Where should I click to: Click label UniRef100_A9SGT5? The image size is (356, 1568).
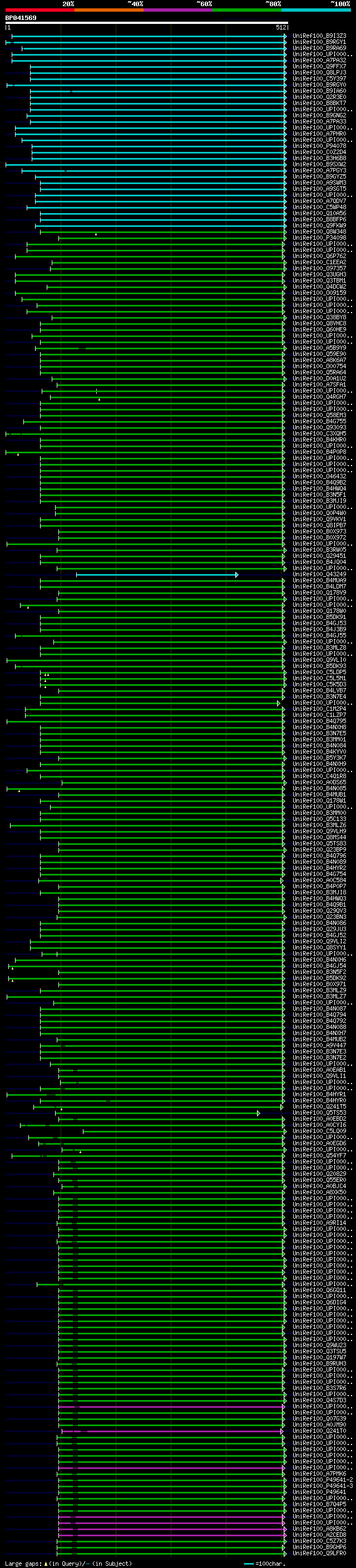point(319,189)
